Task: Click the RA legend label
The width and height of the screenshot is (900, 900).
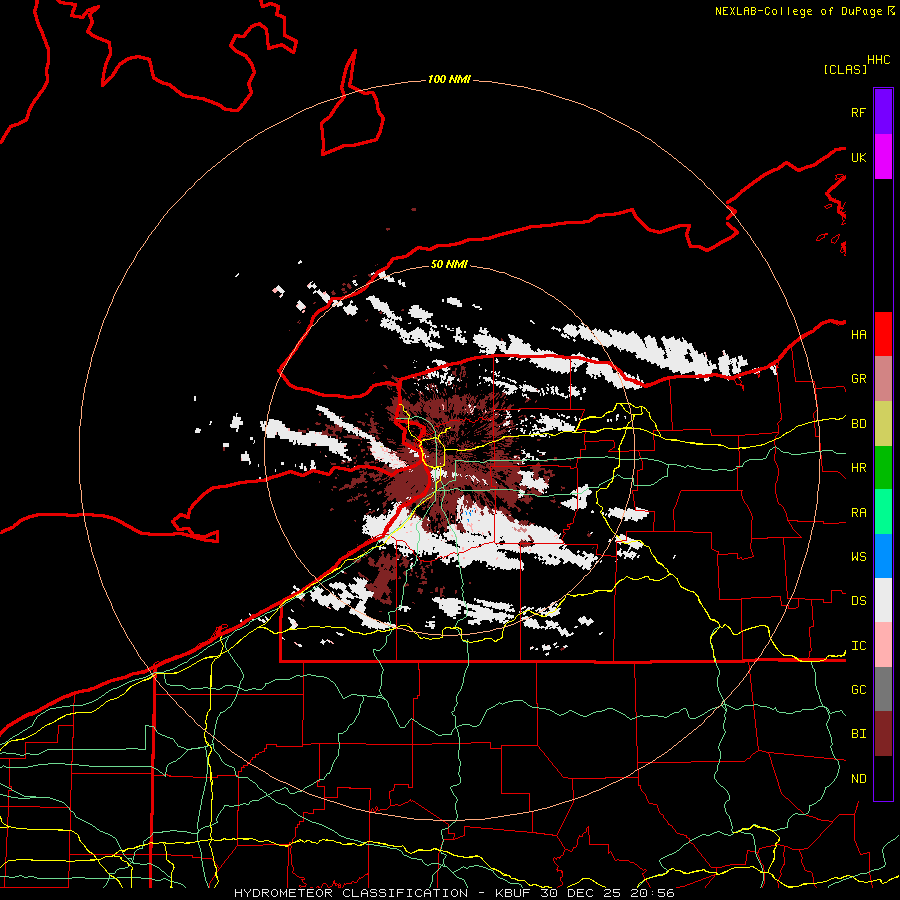Action: click(x=858, y=512)
